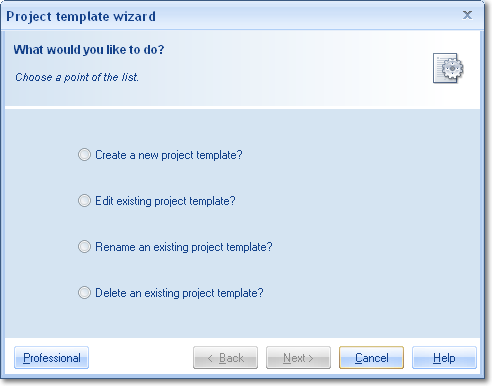Select the Delete an existing project template radio

(84, 293)
